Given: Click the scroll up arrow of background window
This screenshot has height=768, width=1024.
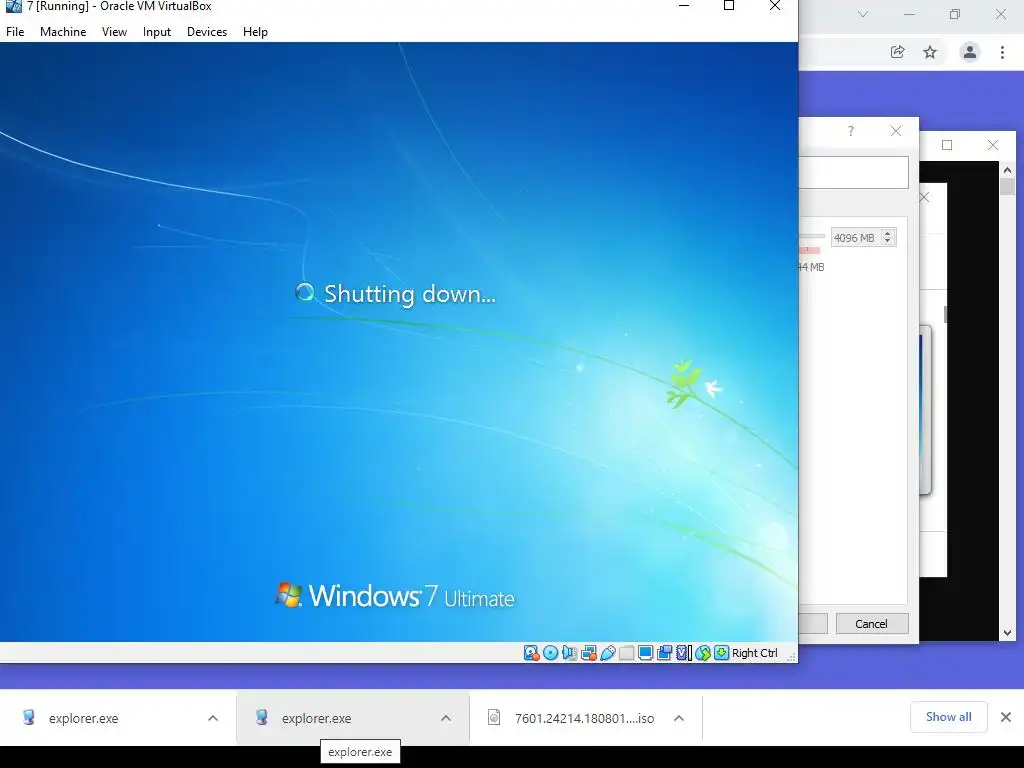Looking at the screenshot, I should pyautogui.click(x=1007, y=170).
